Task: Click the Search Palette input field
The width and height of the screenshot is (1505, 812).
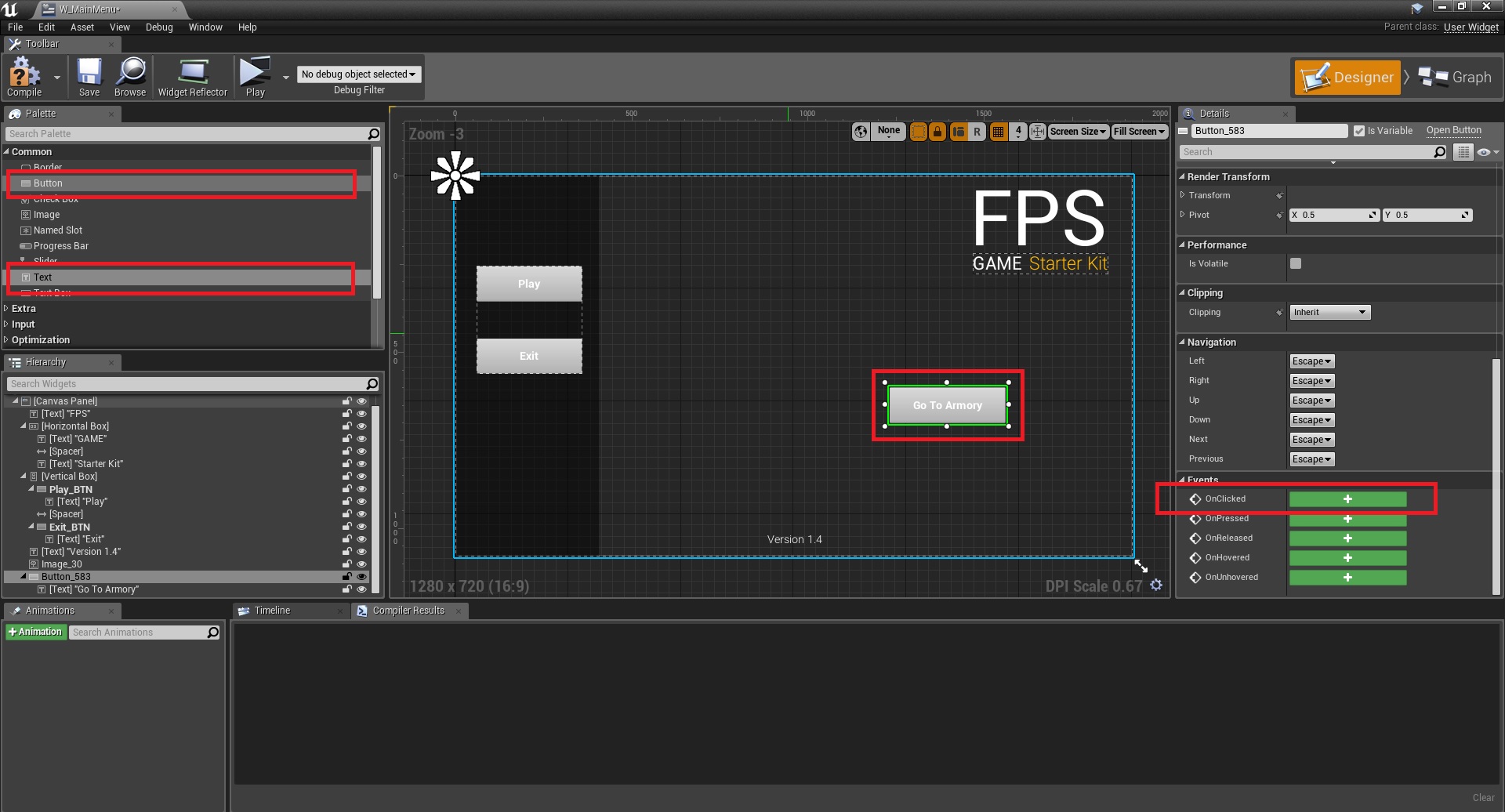Action: click(x=184, y=134)
